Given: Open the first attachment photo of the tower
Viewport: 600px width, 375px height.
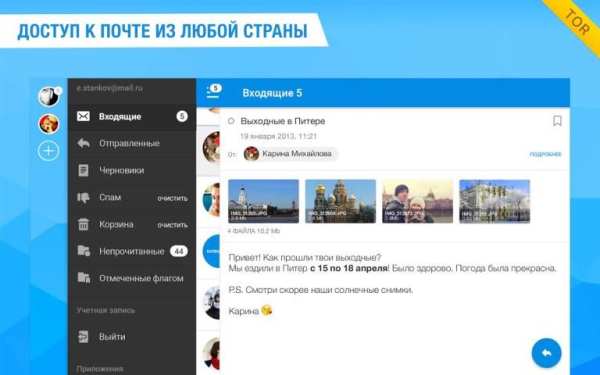Looking at the screenshot, I should (x=263, y=201).
